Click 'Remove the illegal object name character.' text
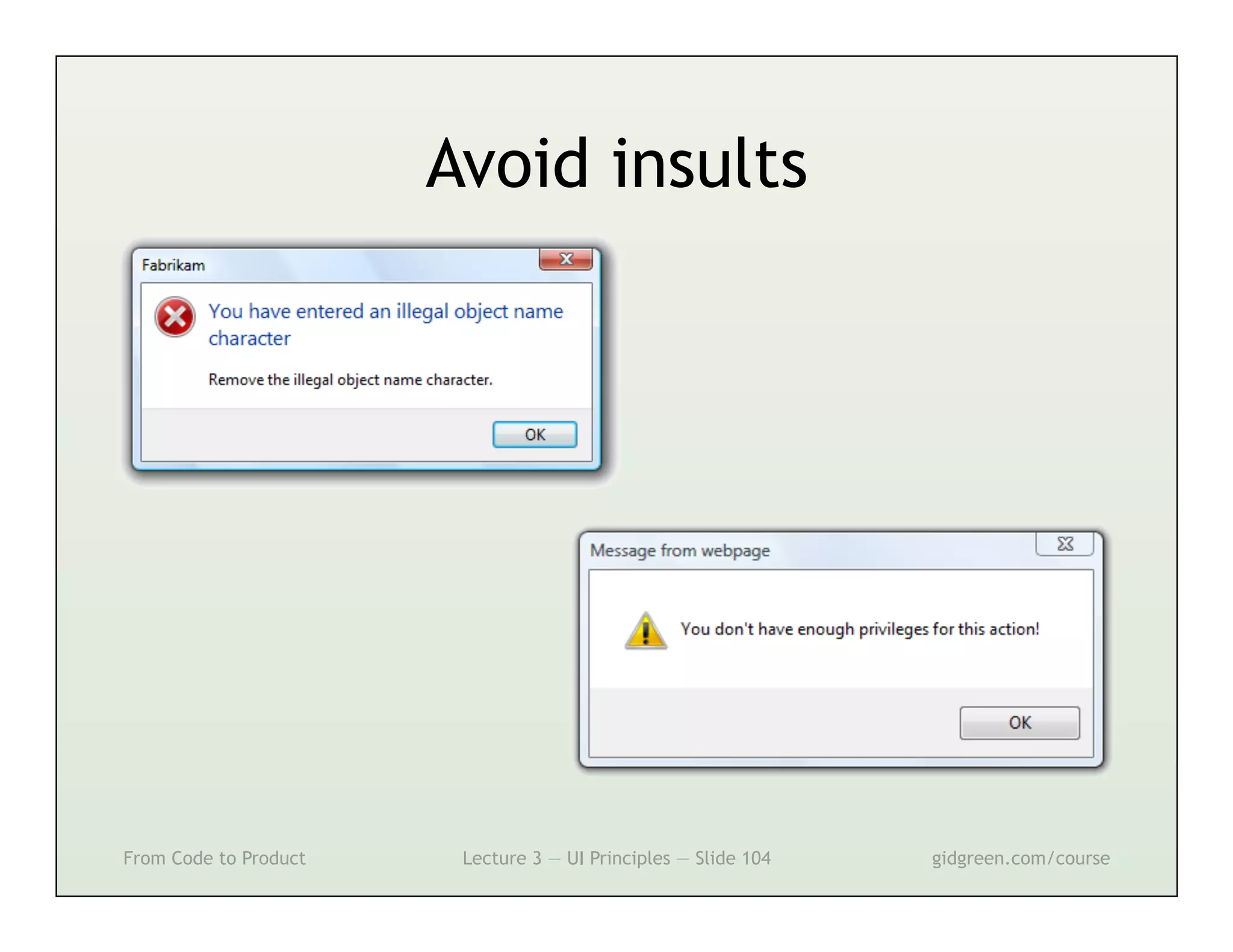1233x952 pixels. 350,380
